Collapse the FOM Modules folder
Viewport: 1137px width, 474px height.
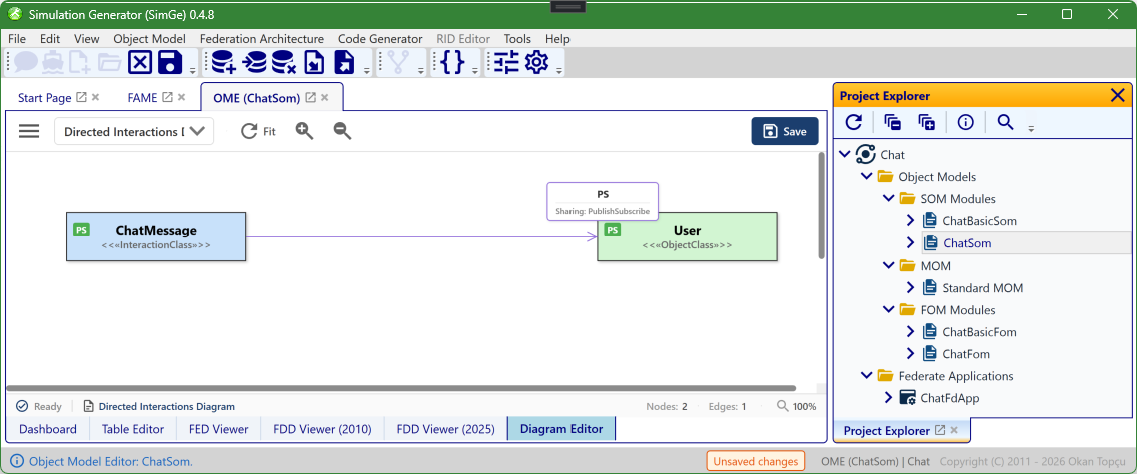click(888, 309)
